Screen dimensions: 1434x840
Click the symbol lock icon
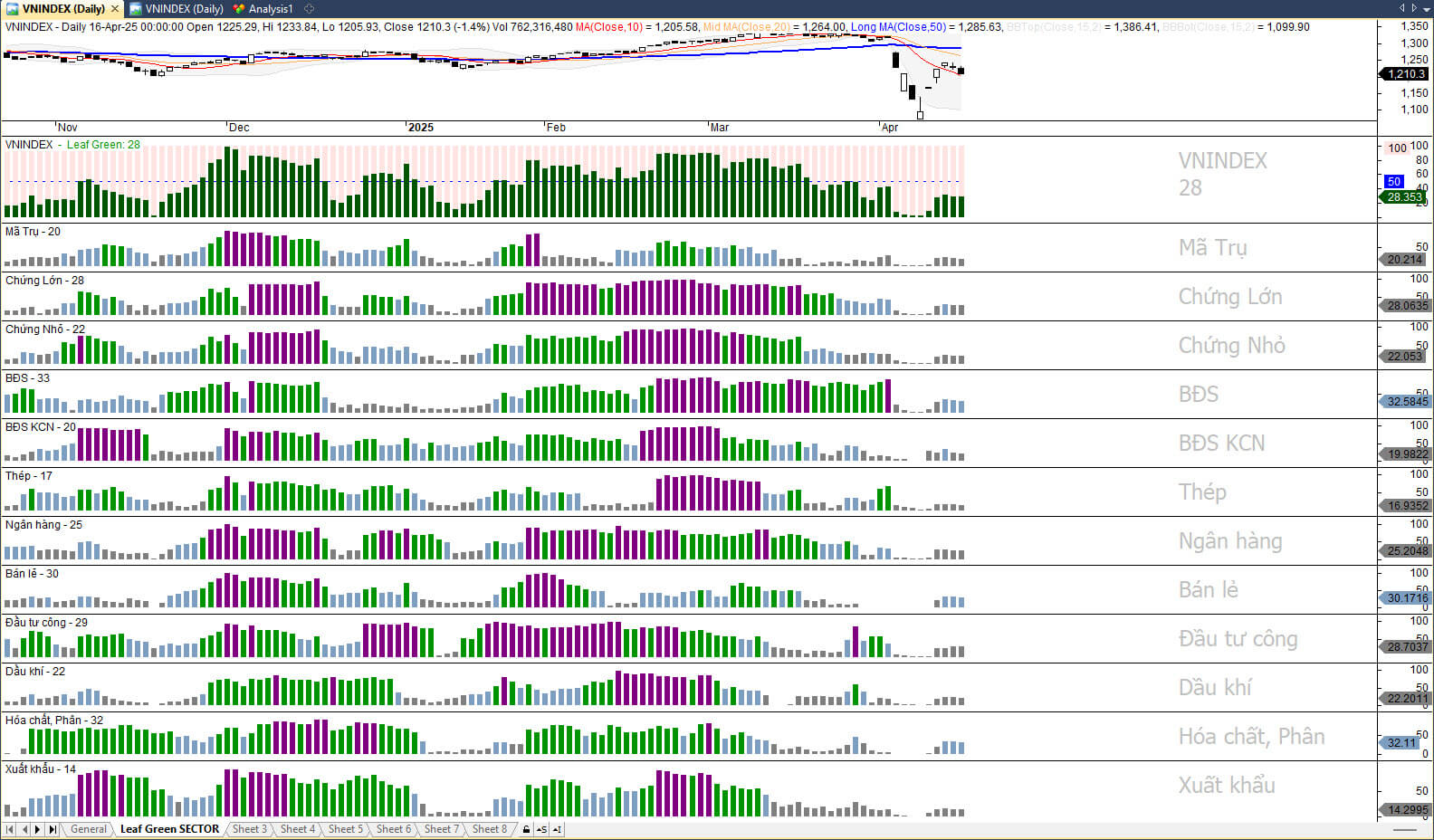pyautogui.click(x=526, y=829)
